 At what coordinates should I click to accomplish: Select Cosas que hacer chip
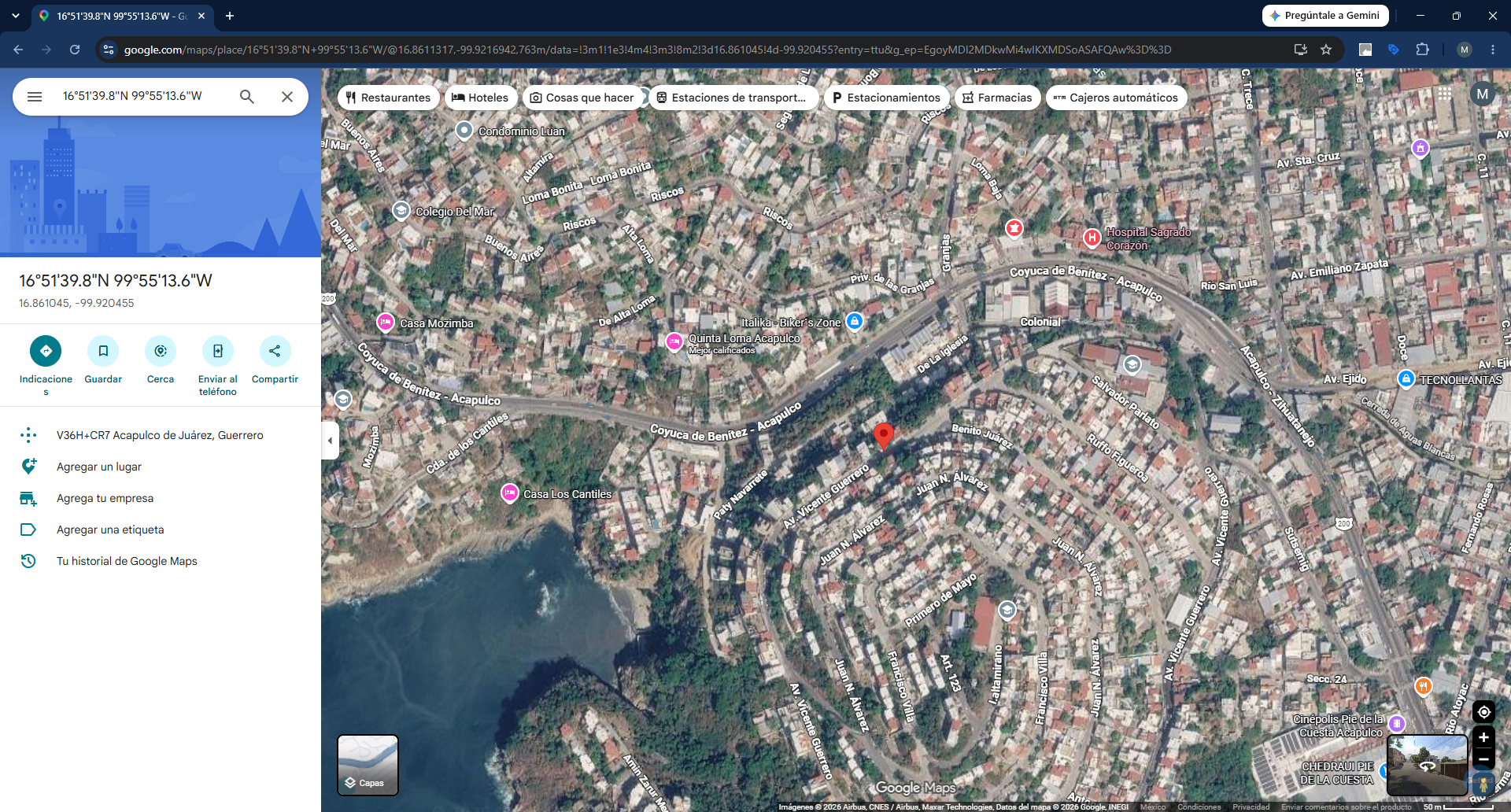point(582,98)
